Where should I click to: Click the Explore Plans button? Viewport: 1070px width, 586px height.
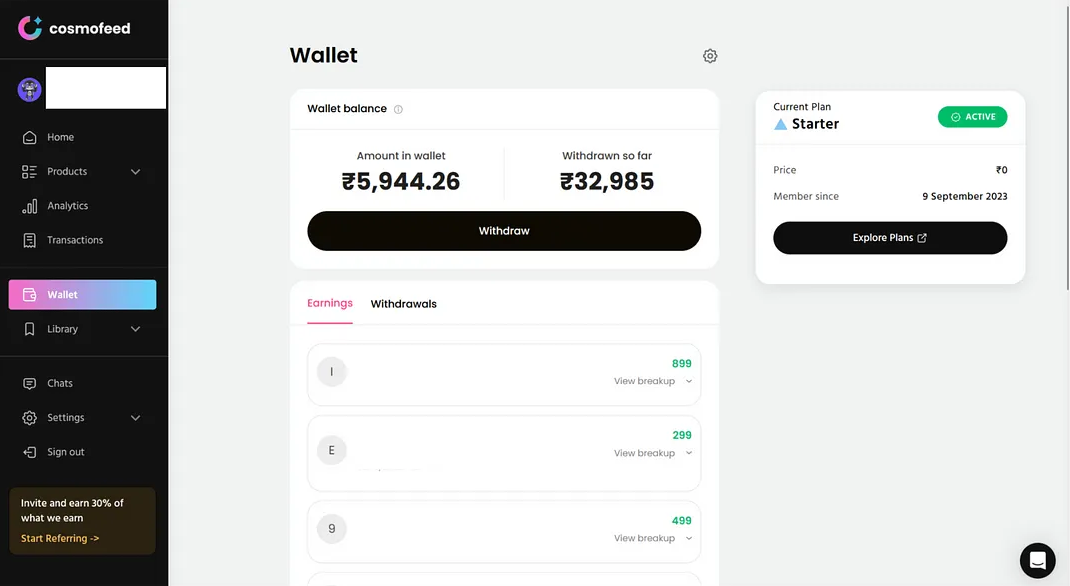[889, 238]
